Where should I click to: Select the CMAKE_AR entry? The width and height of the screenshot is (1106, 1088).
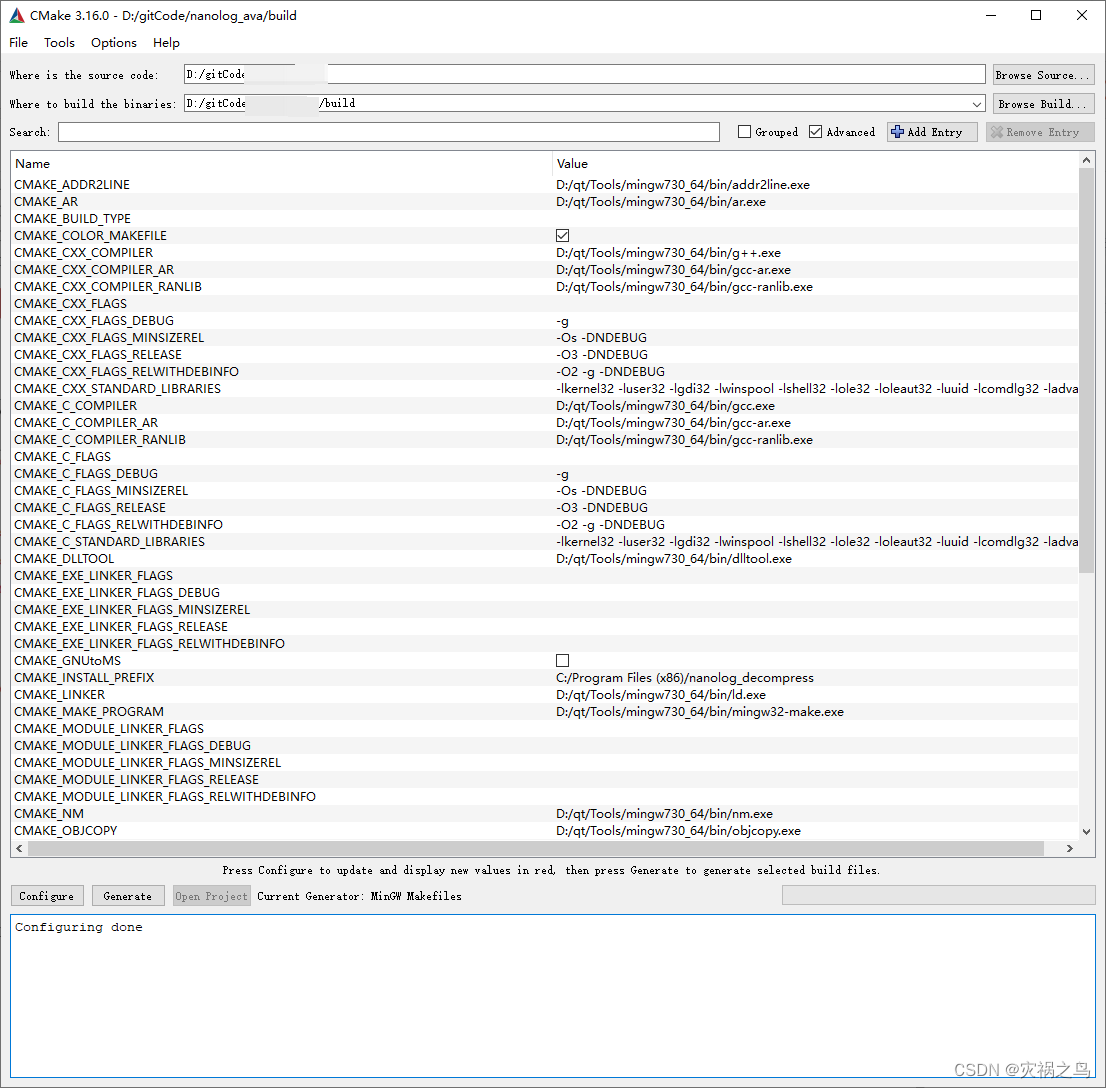[46, 202]
